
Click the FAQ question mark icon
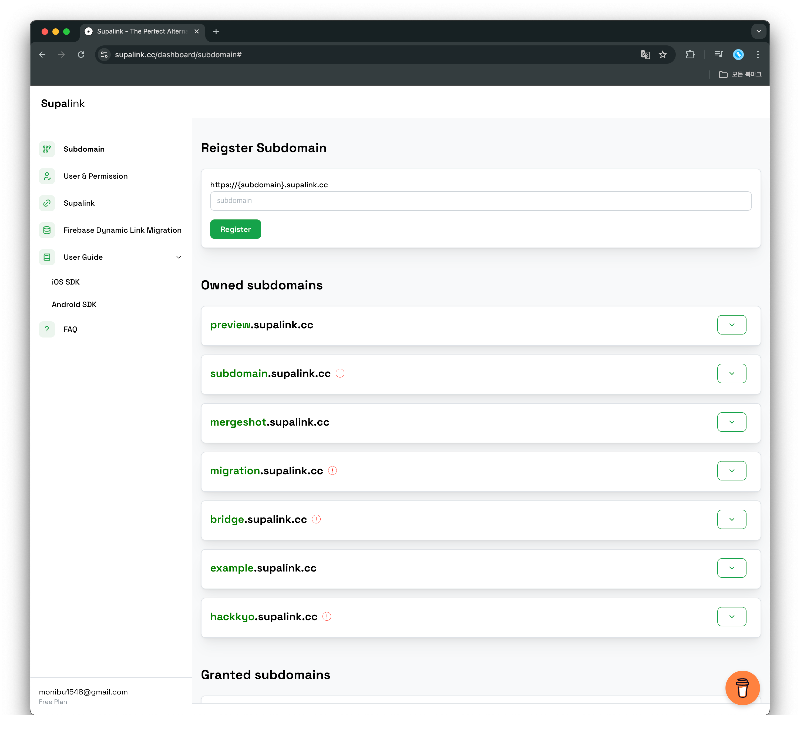47,329
